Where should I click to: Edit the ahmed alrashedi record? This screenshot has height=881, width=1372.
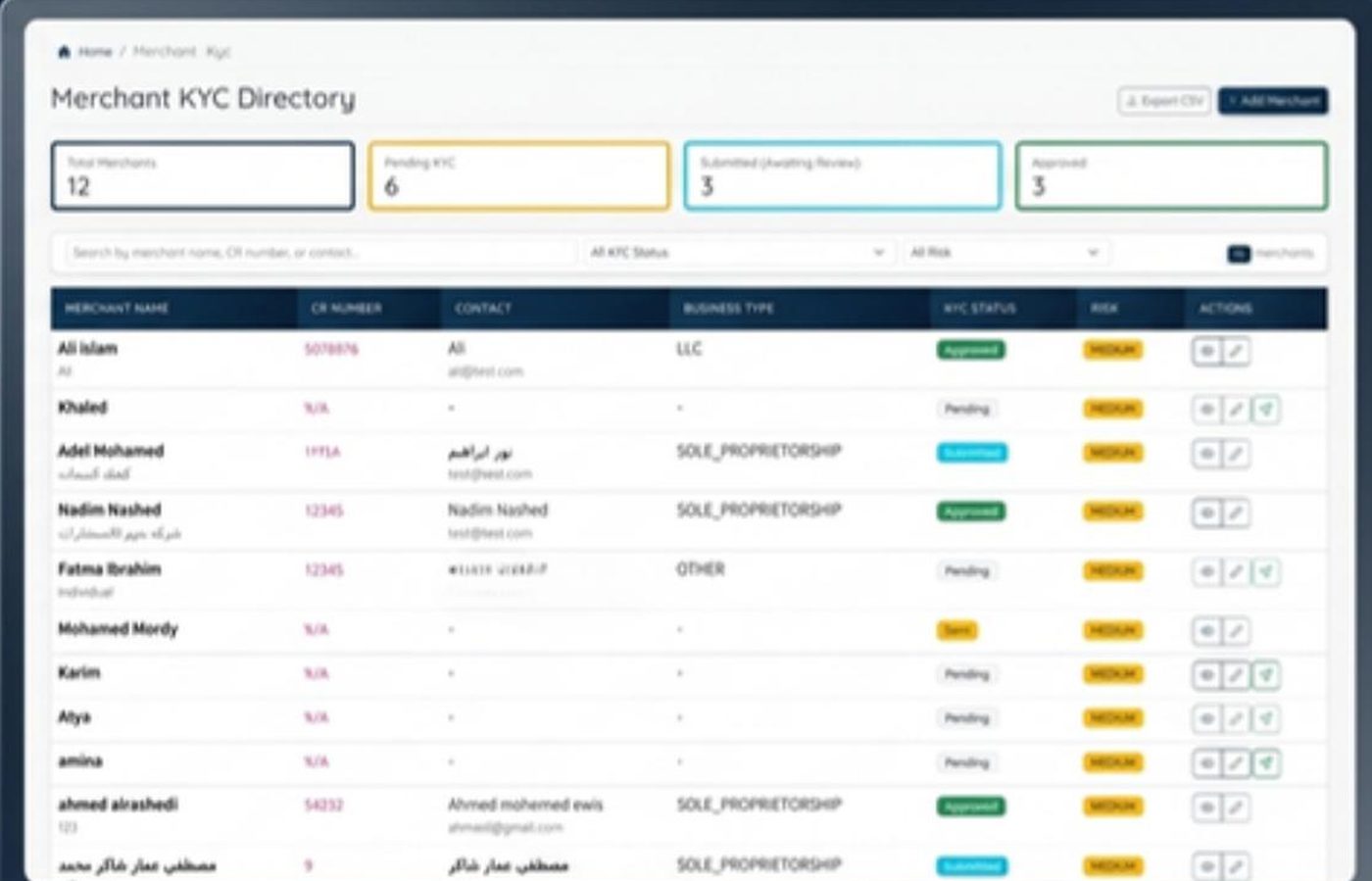(1236, 808)
